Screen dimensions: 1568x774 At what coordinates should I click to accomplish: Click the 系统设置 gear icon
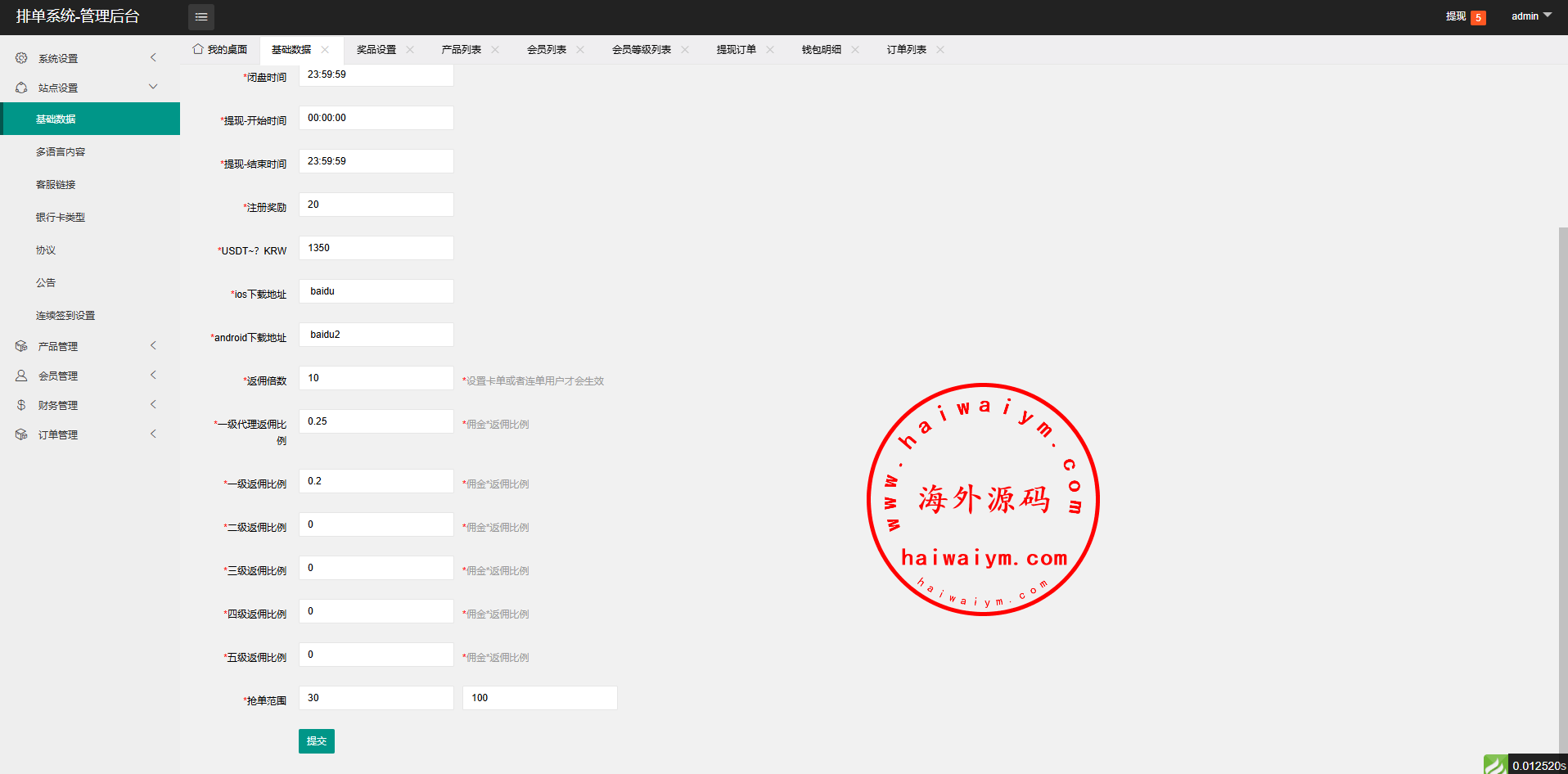(21, 58)
